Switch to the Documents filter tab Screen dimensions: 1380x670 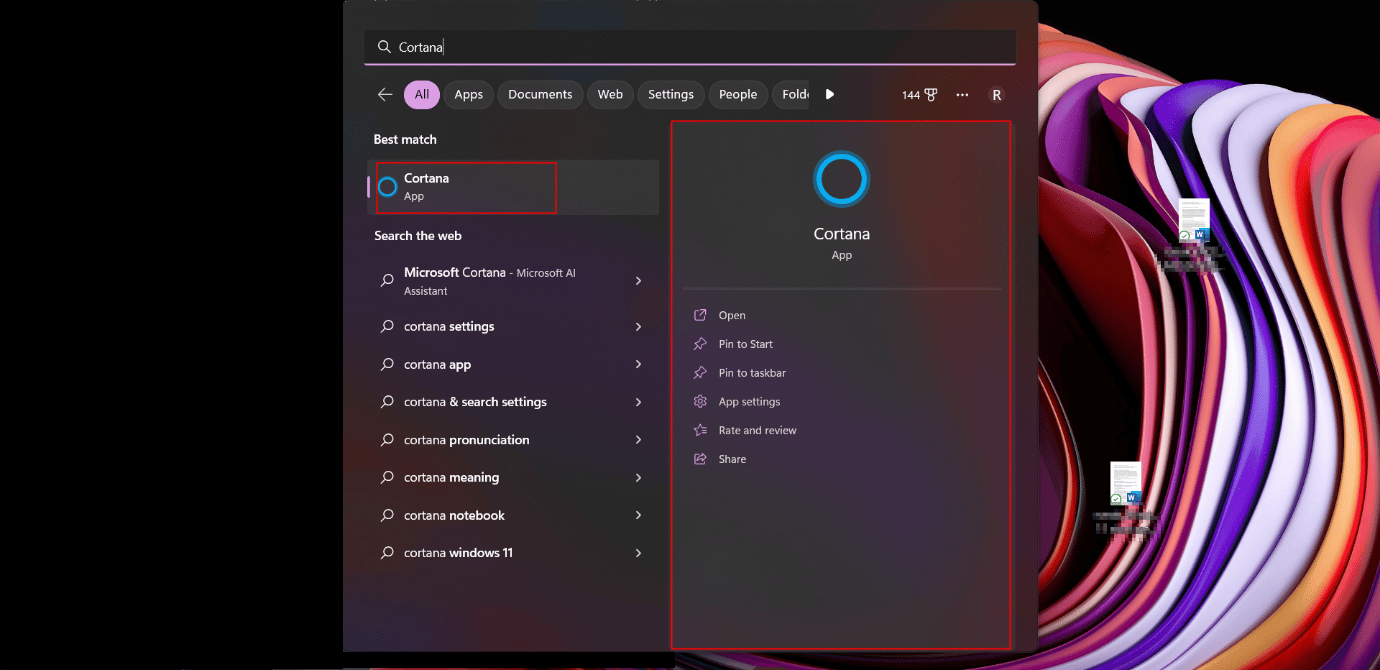pos(540,95)
